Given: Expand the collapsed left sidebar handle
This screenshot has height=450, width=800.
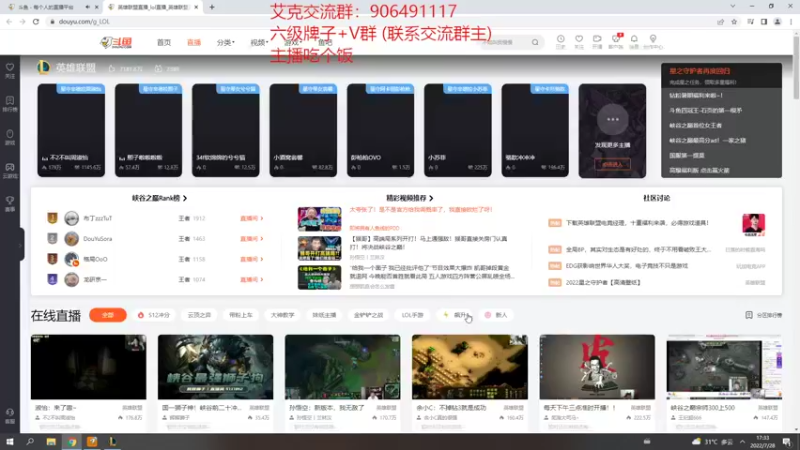Looking at the screenshot, I should click(20, 245).
